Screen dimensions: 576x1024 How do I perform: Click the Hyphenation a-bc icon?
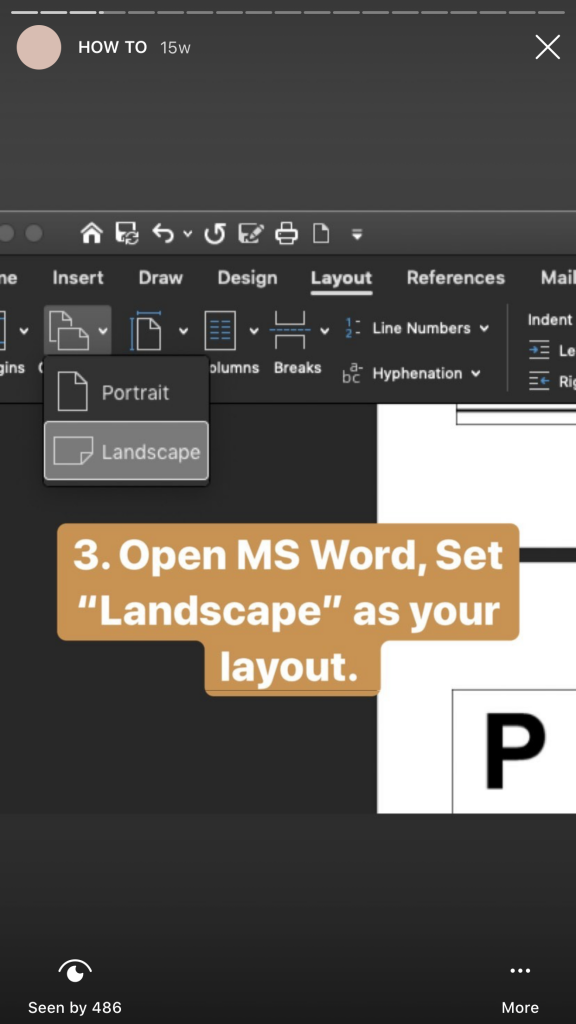tap(351, 374)
